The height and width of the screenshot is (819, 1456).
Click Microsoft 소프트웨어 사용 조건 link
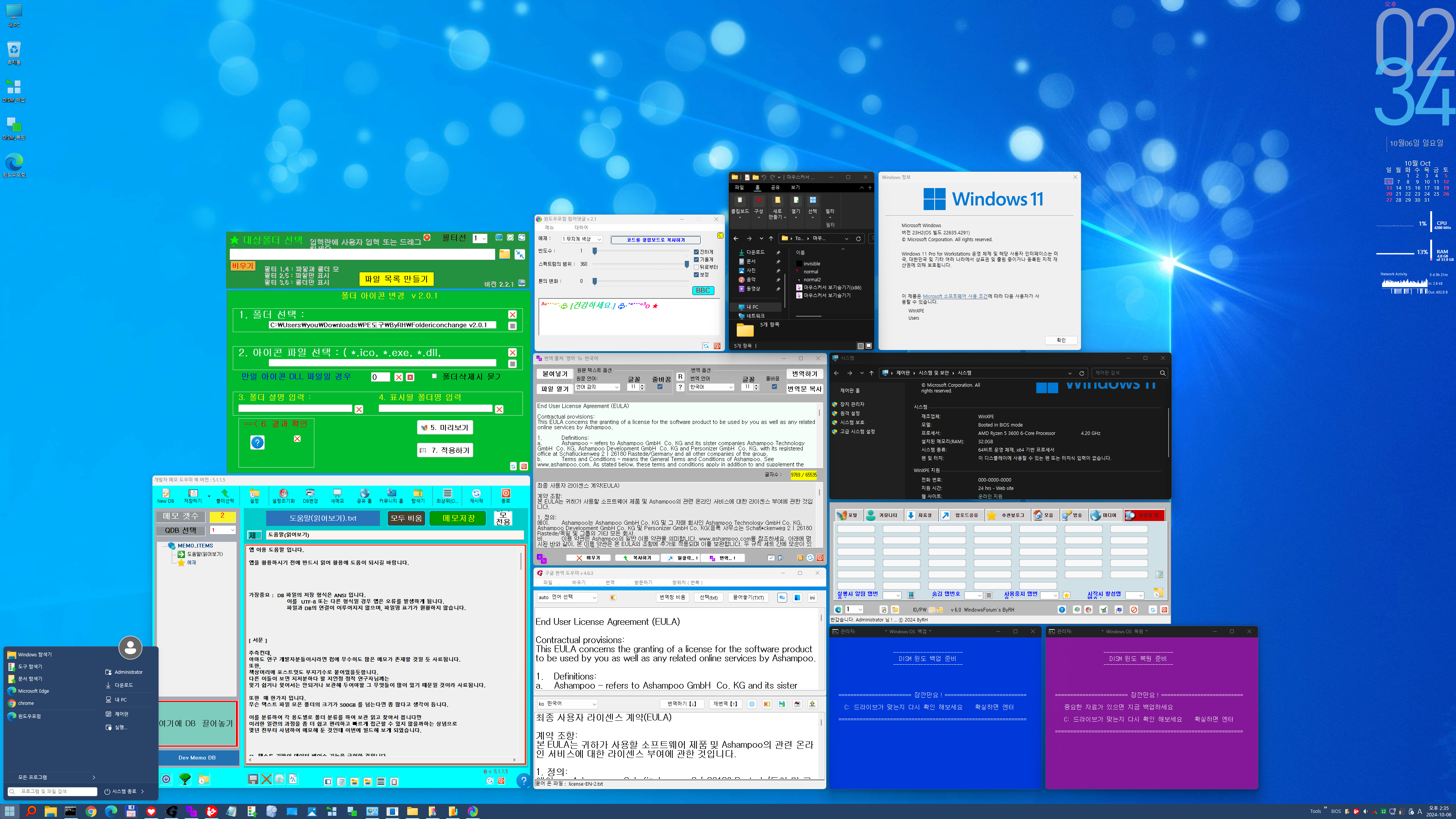(x=955, y=296)
